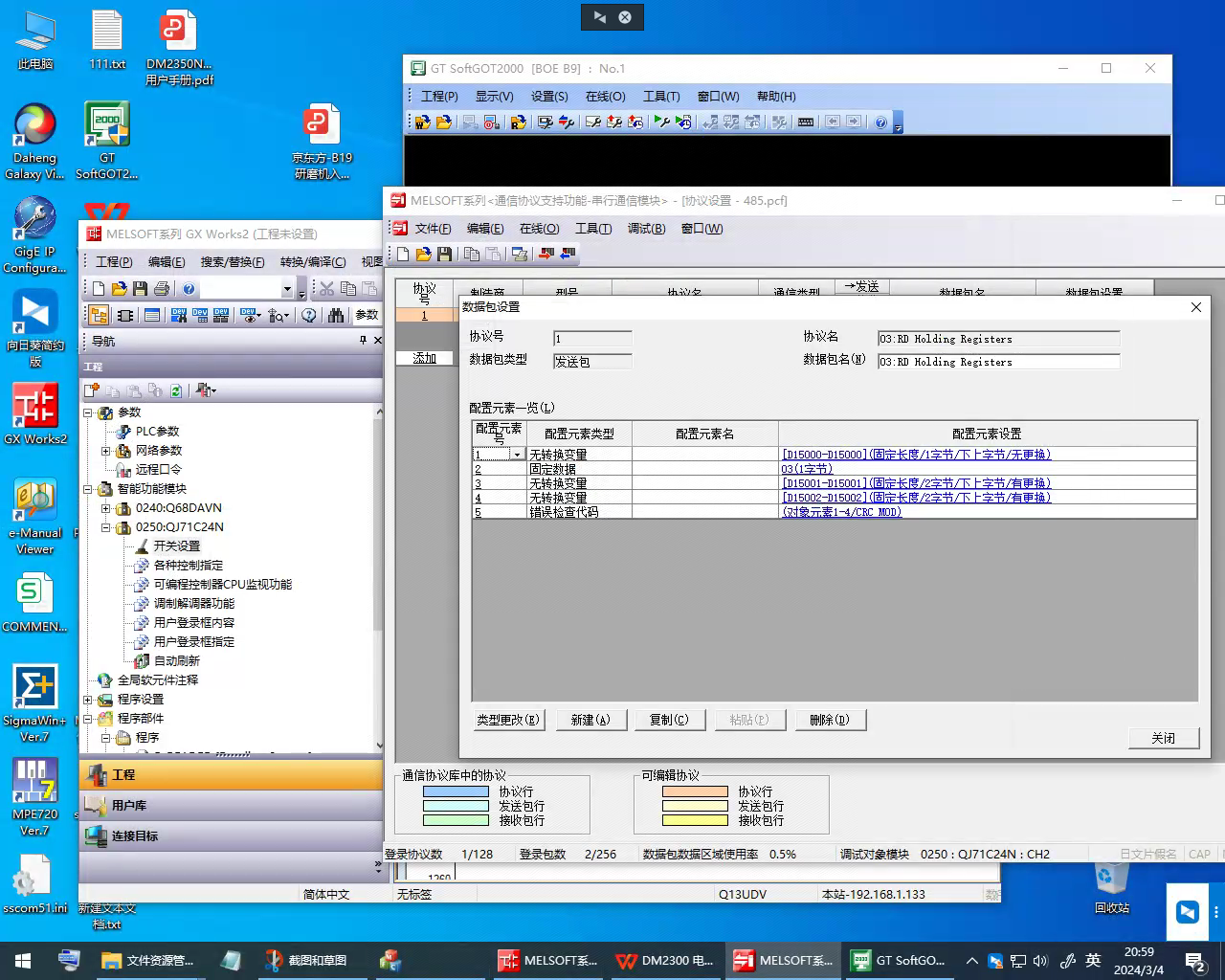Image resolution: width=1225 pixels, height=980 pixels.
Task: Click Save icon in protocol settings toolbar
Action: tap(444, 255)
